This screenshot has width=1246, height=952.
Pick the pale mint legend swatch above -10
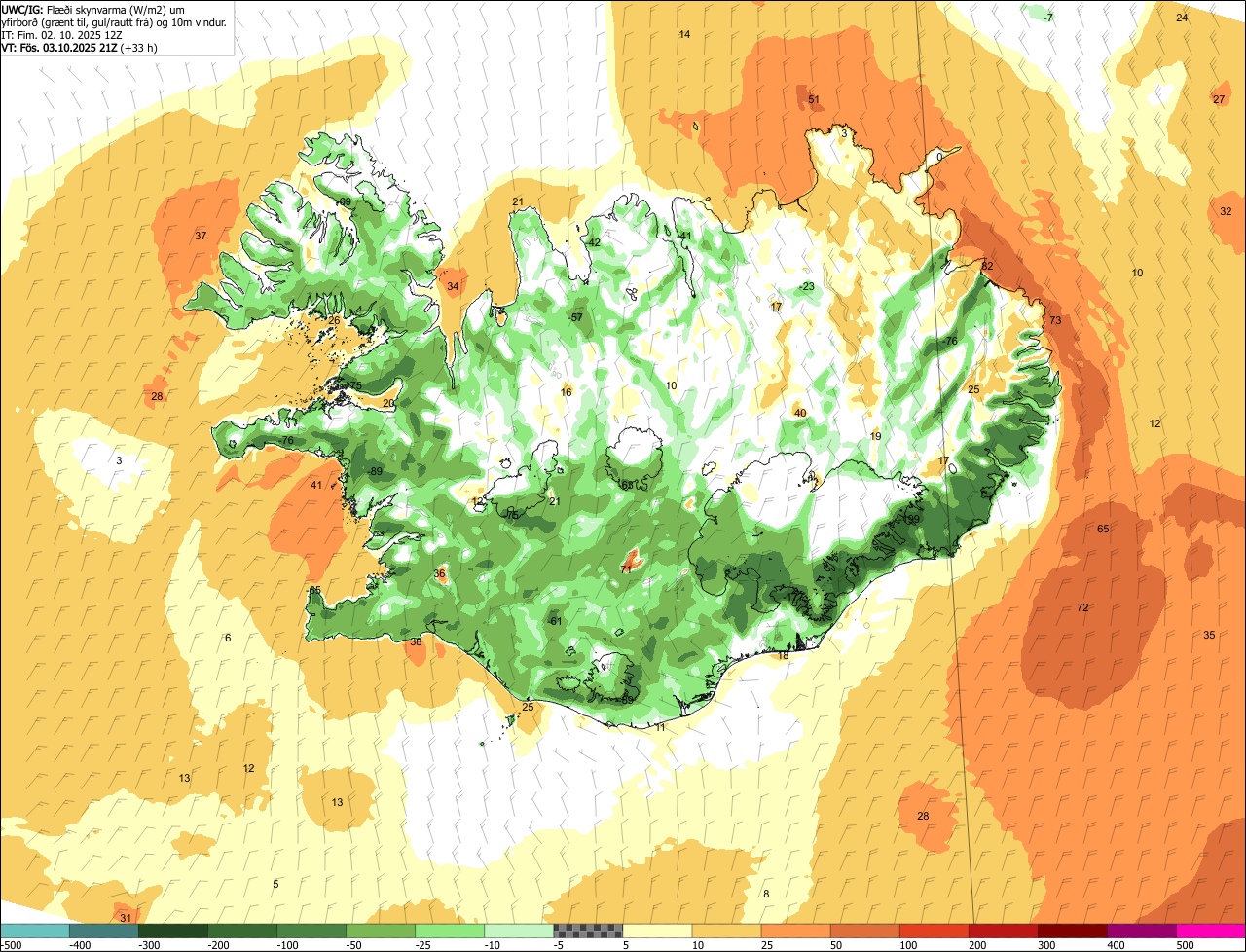pos(519,931)
